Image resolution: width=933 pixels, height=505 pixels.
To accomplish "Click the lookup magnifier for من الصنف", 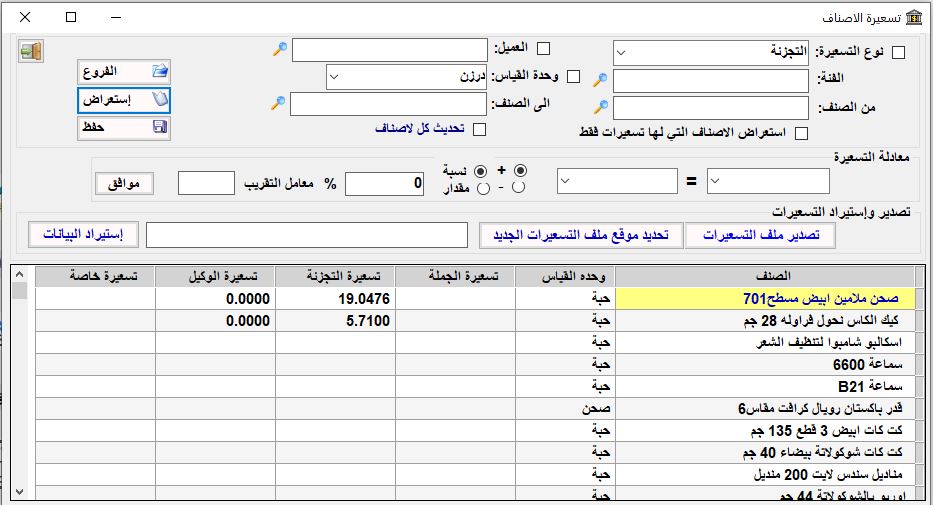I will [600, 107].
